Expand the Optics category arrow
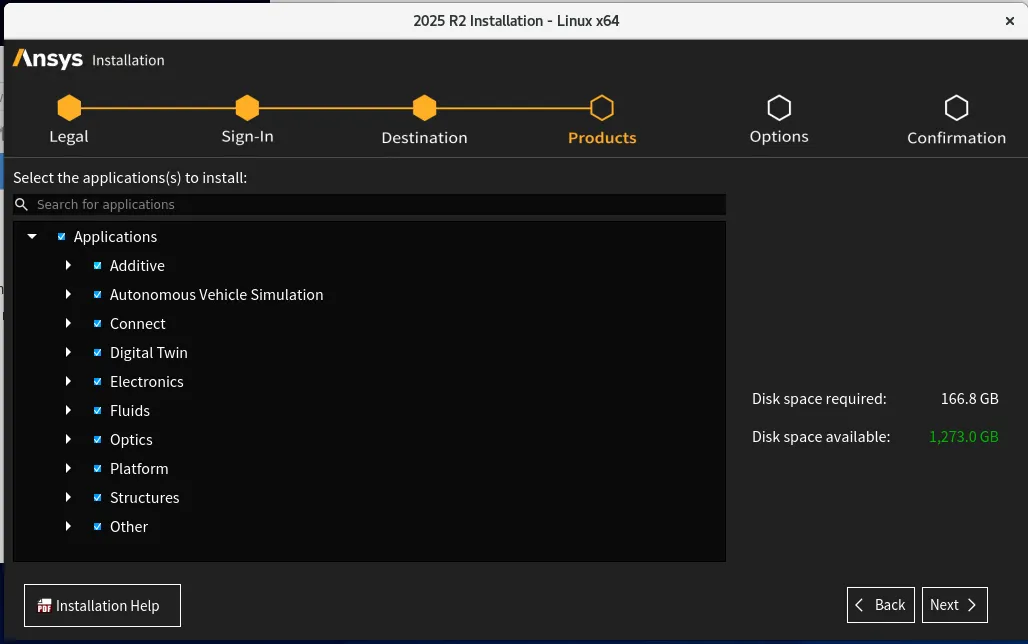This screenshot has width=1028, height=644. 68,439
